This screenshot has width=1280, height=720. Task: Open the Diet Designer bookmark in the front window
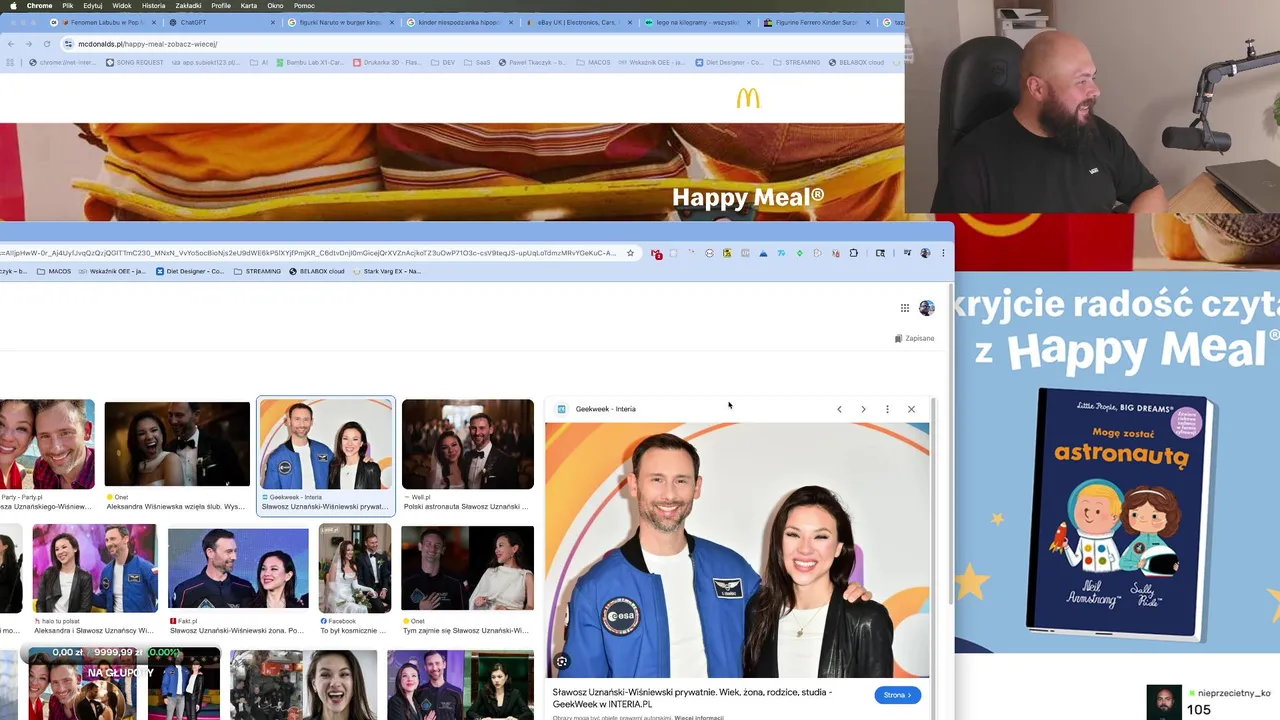click(x=190, y=271)
